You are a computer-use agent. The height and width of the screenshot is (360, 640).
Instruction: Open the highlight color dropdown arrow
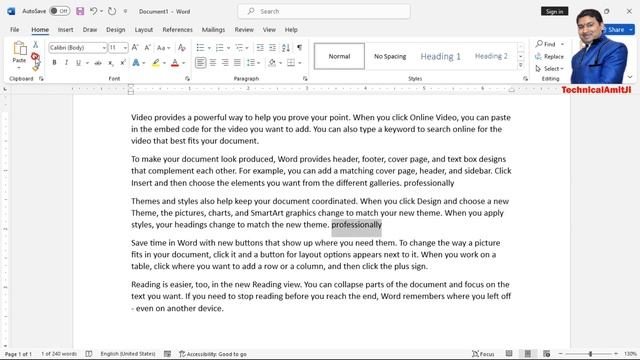[x=164, y=63]
